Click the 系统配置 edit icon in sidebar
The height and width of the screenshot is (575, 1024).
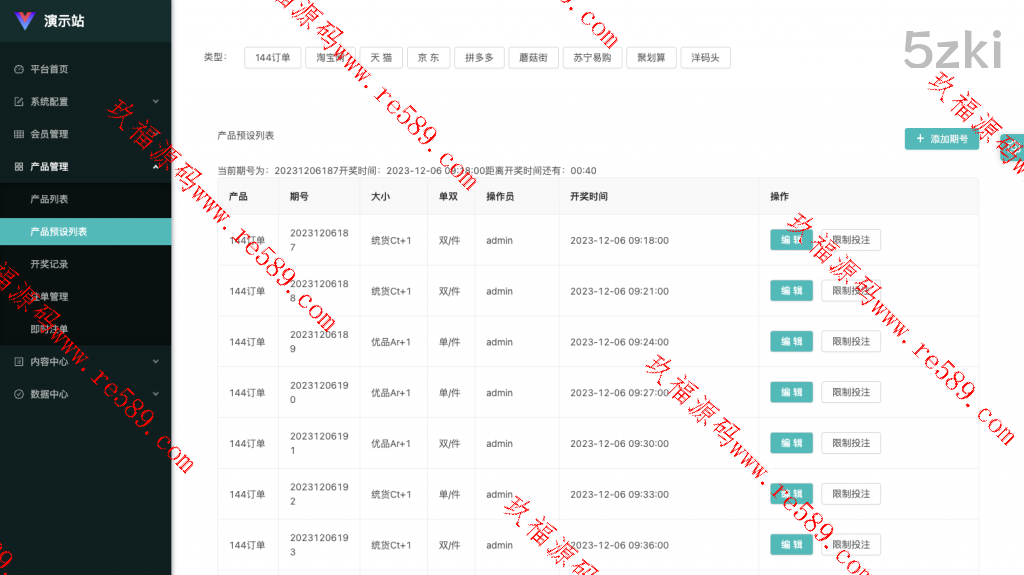point(19,102)
